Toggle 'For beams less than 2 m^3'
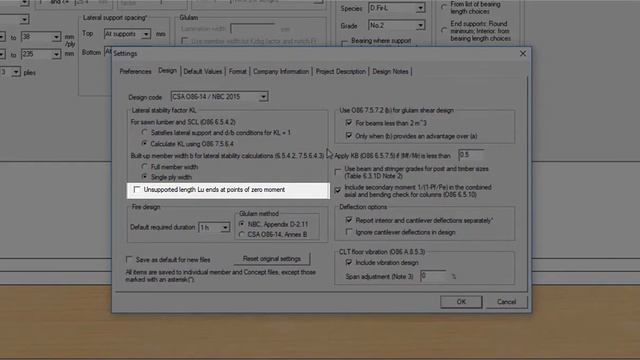Image resolution: width=640 pixels, height=360 pixels. coord(349,123)
